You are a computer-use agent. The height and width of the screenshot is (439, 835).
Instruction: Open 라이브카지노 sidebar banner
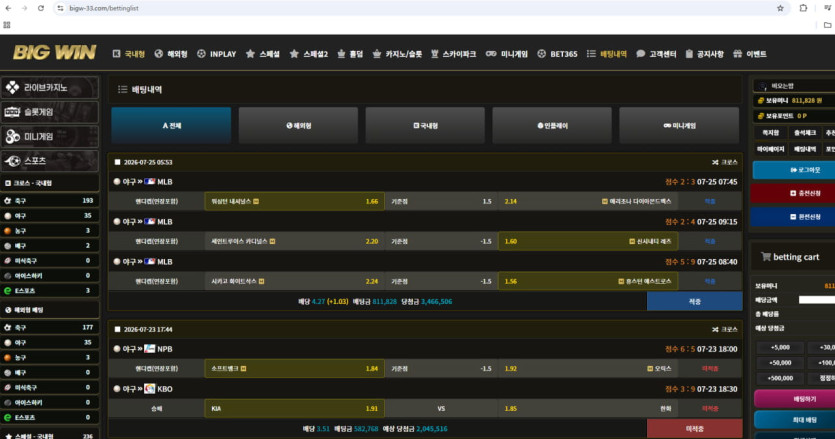coord(50,87)
